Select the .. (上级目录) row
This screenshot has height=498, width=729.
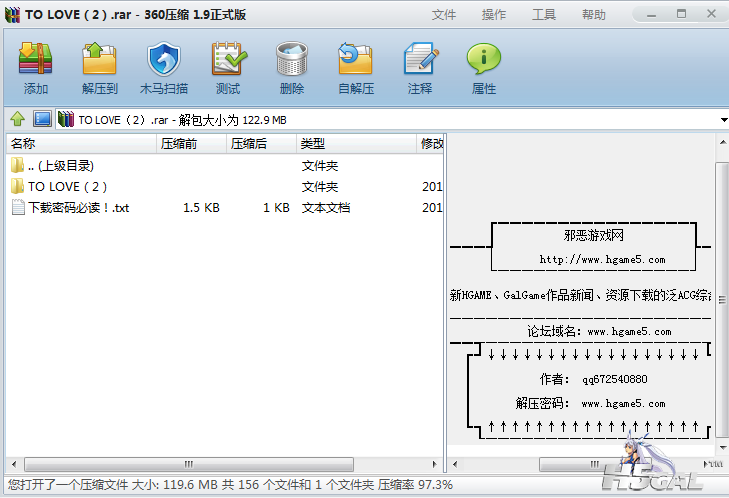pos(225,166)
